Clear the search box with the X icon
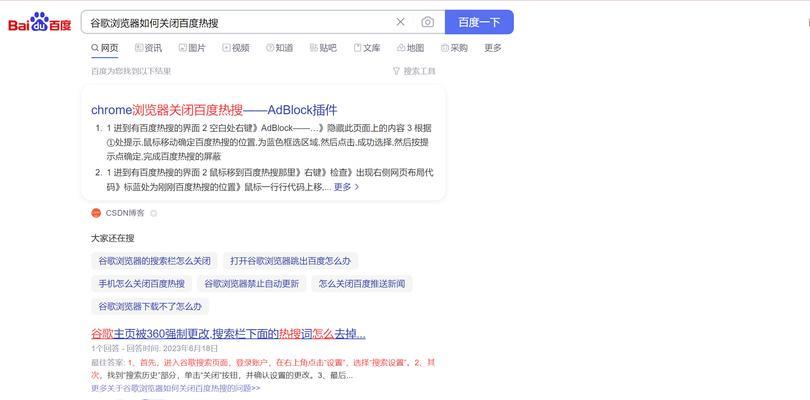This screenshot has width=810, height=400. [400, 22]
